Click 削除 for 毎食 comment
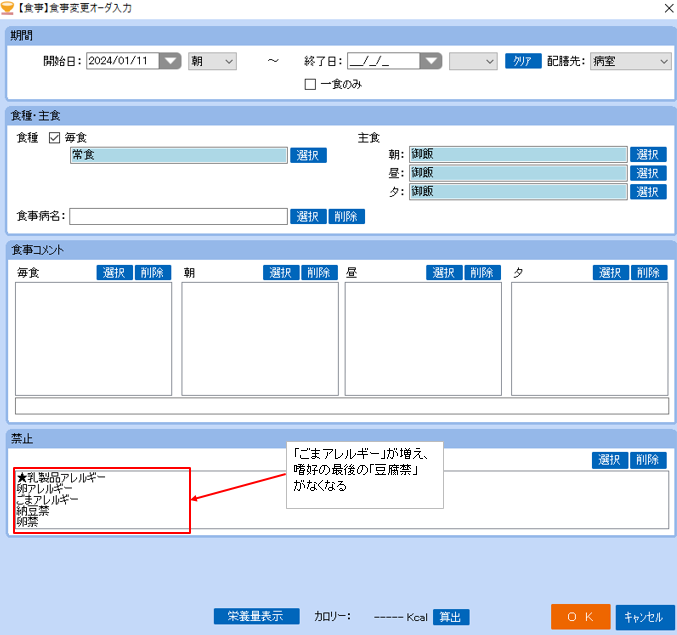This screenshot has width=677, height=635. tap(152, 272)
